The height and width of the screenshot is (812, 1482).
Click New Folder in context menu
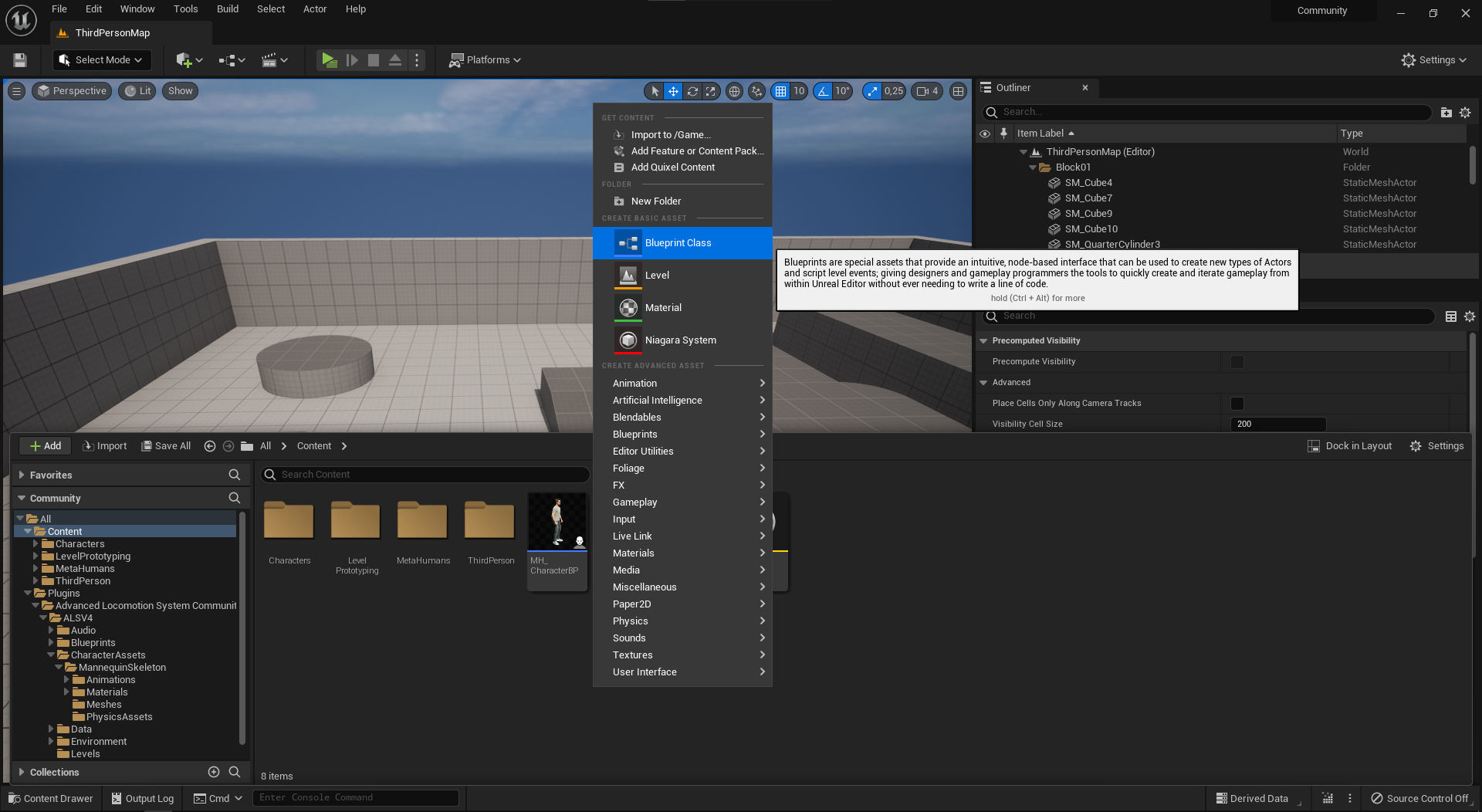pos(682,201)
